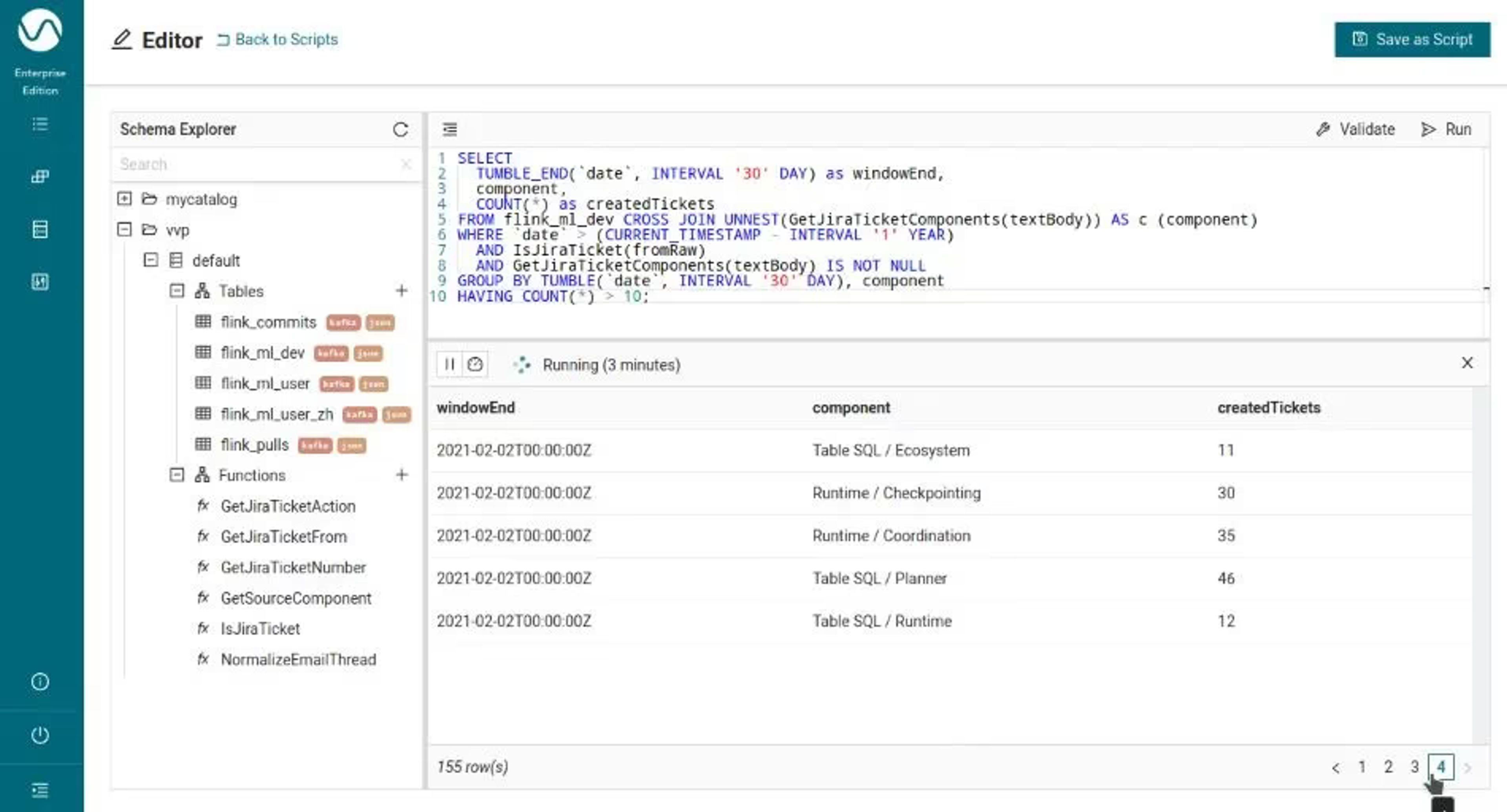This screenshot has width=1507, height=812.
Task: Save query with Save as Script
Action: click(x=1412, y=40)
